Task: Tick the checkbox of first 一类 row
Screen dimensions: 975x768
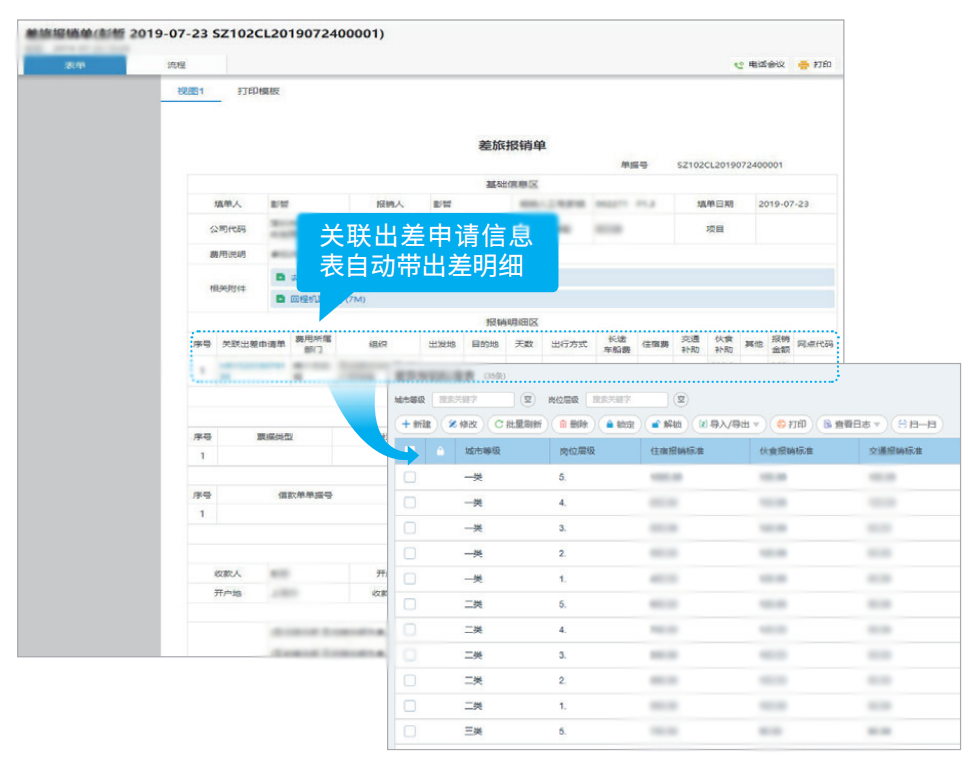Action: 410,477
